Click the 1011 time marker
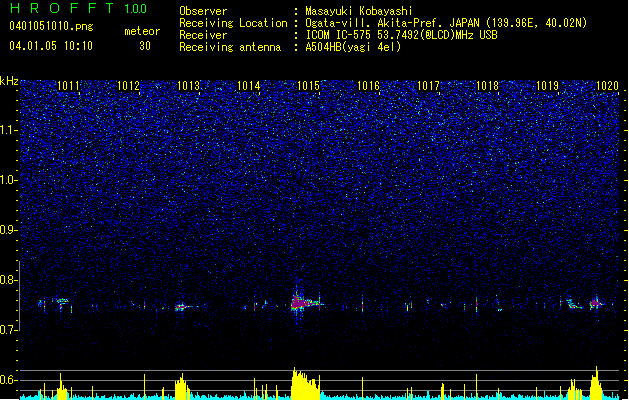Screen dimensions: 629x400 coord(69,86)
